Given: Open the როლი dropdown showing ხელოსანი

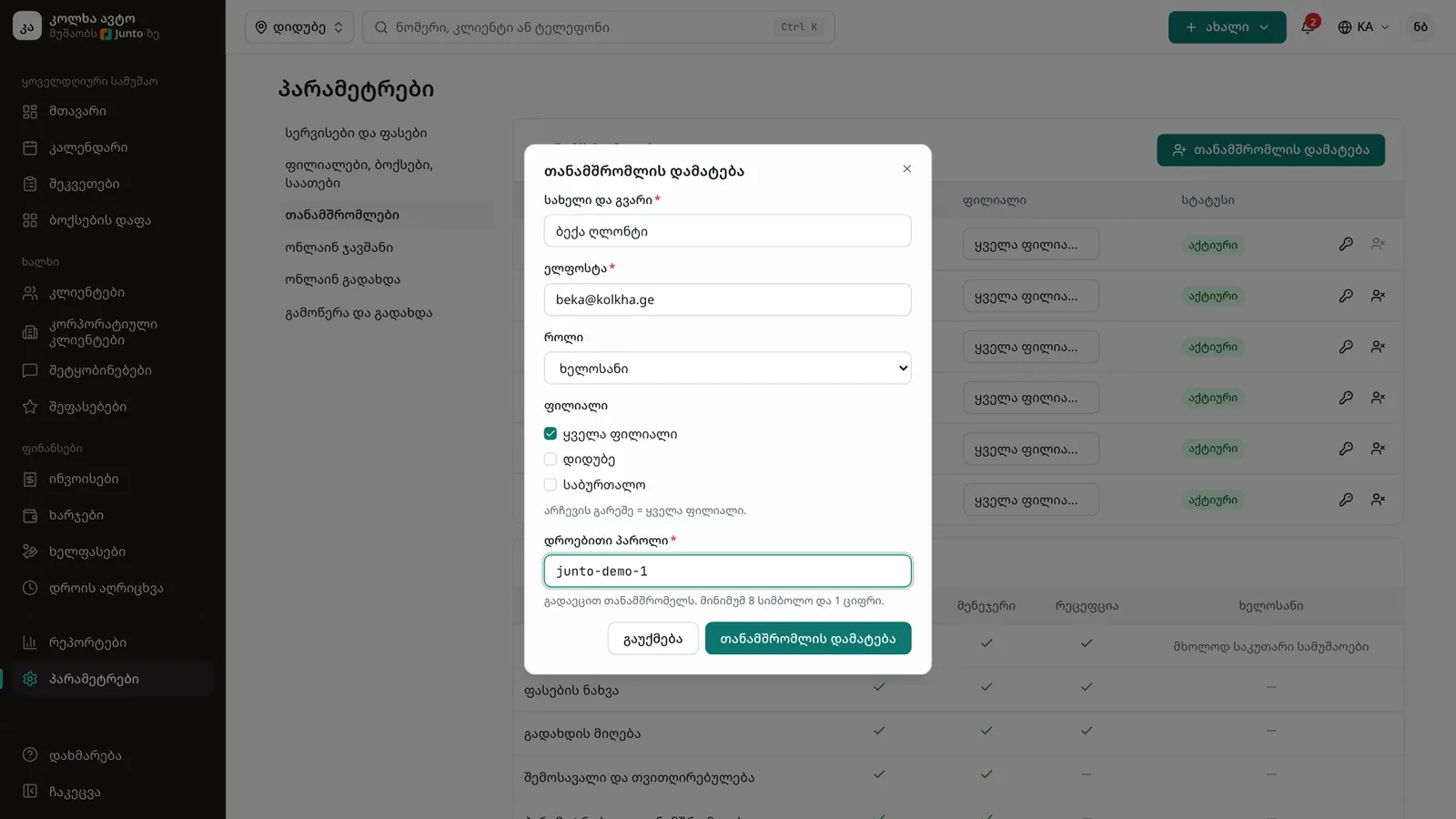Looking at the screenshot, I should [x=728, y=369].
